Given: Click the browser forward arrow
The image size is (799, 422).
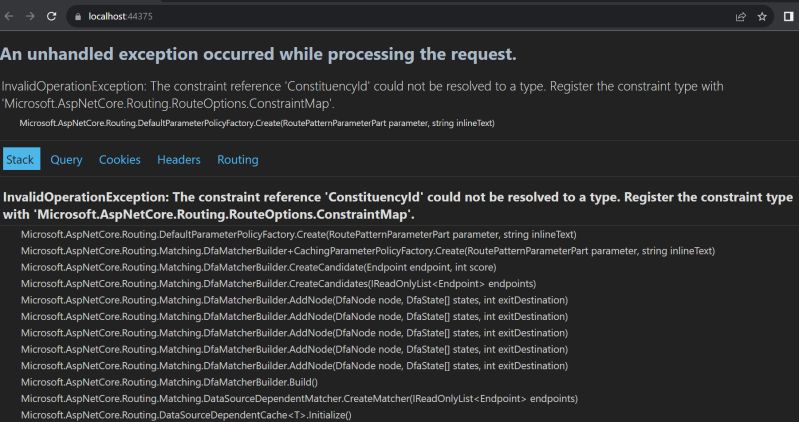Looking at the screenshot, I should pos(30,16).
